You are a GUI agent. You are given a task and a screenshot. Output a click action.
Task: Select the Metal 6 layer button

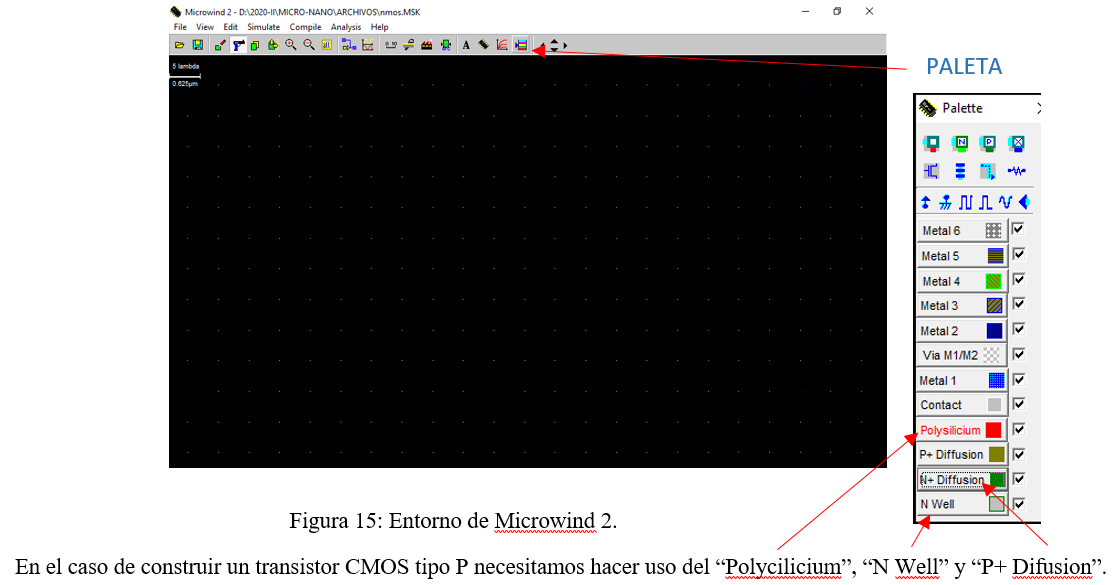(962, 231)
